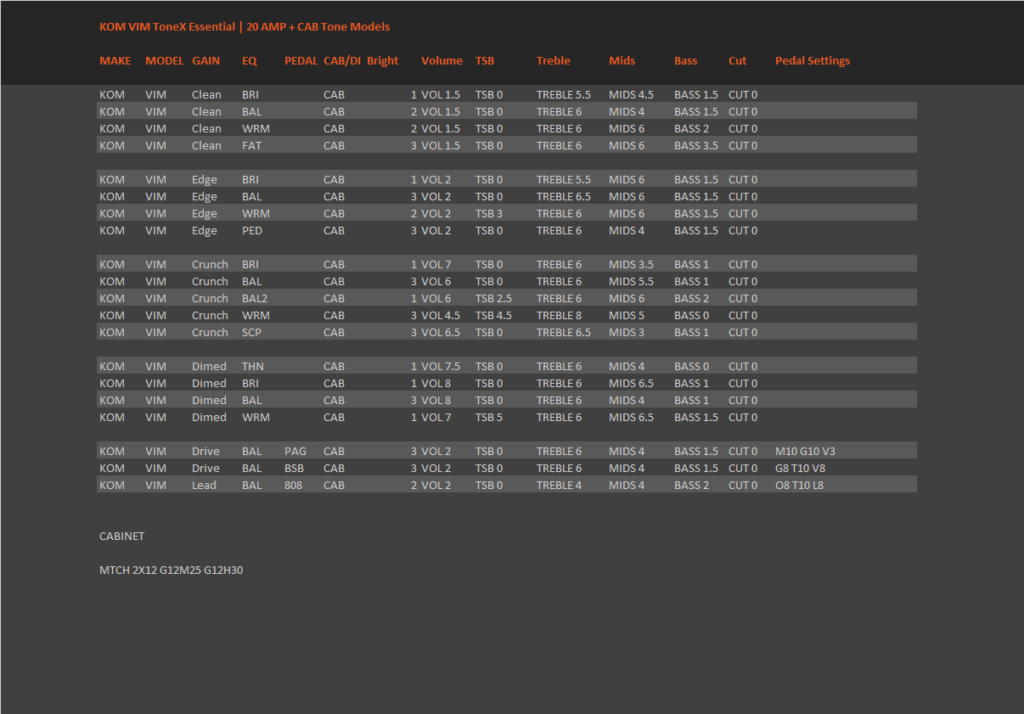Click BASS 2 in the Lead row
The height and width of the screenshot is (714, 1024).
tap(692, 485)
